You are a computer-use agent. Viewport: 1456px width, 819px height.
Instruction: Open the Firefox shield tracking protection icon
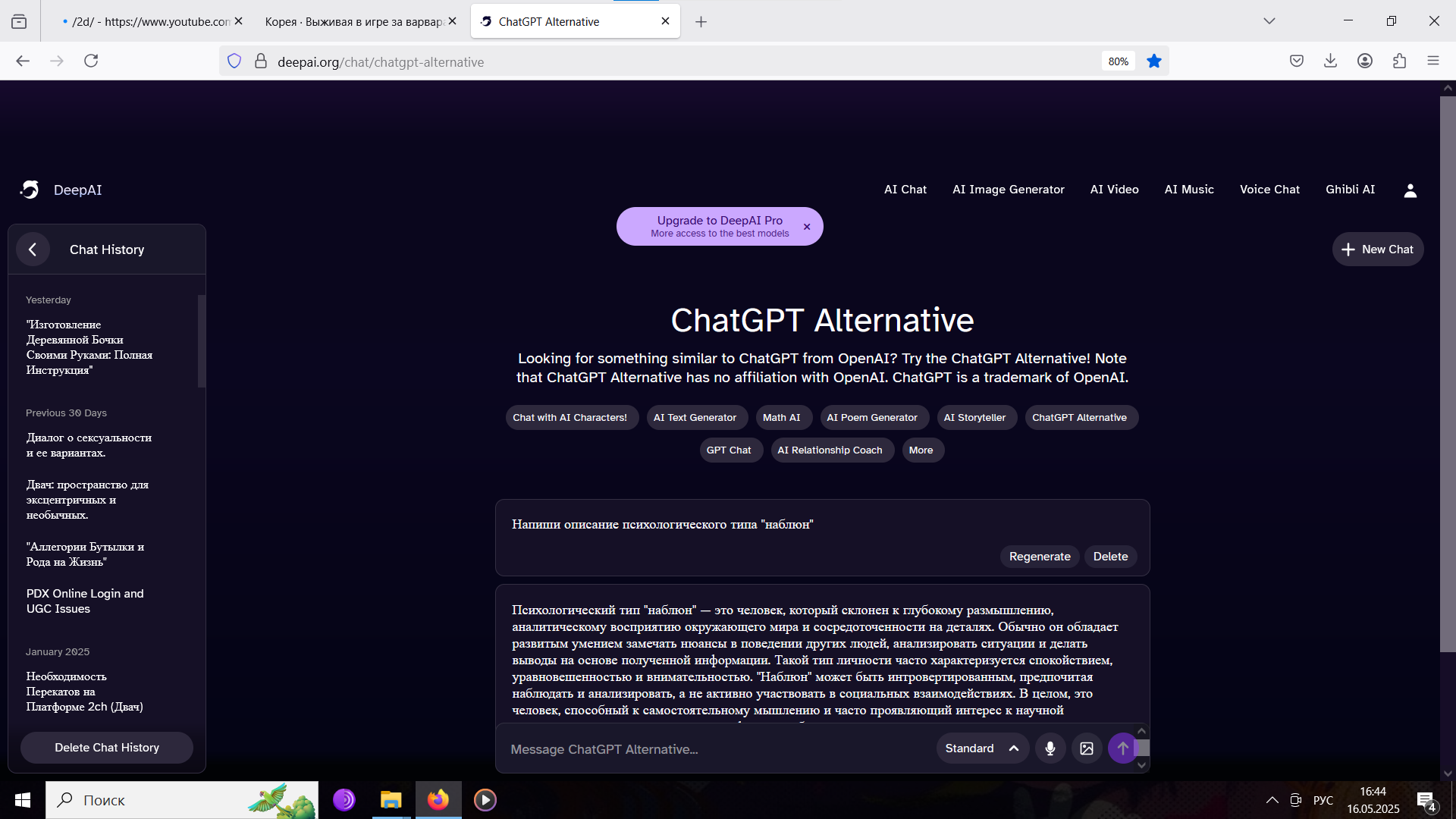click(234, 61)
